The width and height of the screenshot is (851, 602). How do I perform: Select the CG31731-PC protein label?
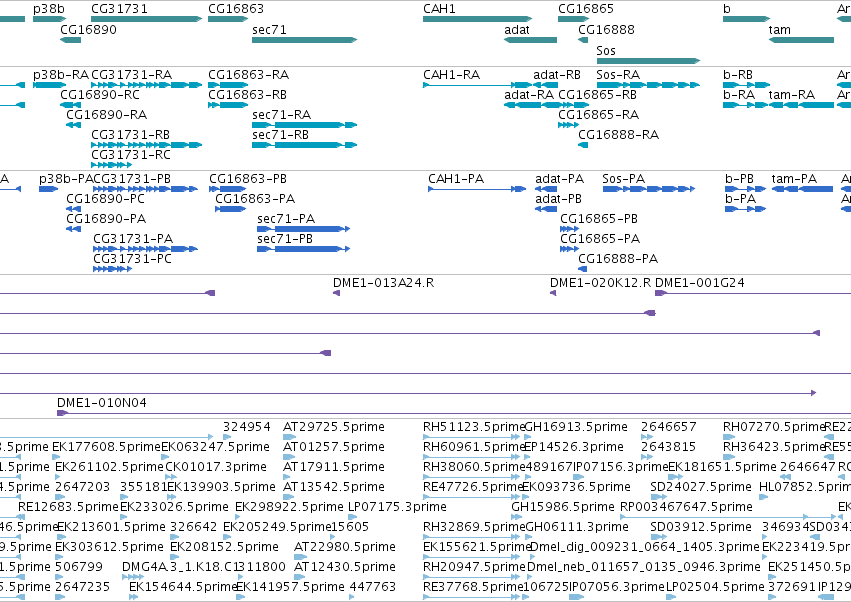click(x=132, y=259)
